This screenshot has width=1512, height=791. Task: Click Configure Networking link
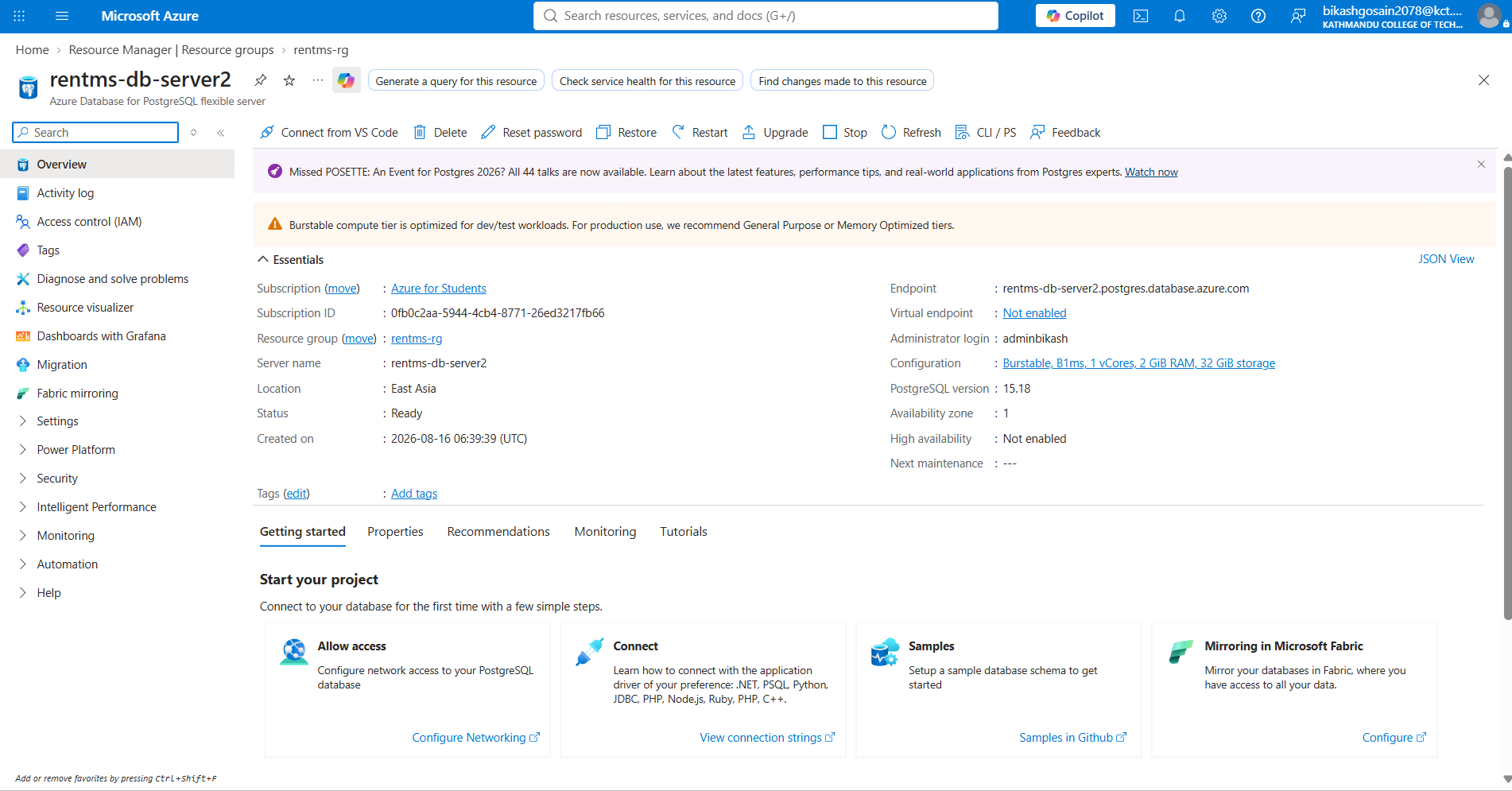[475, 738]
